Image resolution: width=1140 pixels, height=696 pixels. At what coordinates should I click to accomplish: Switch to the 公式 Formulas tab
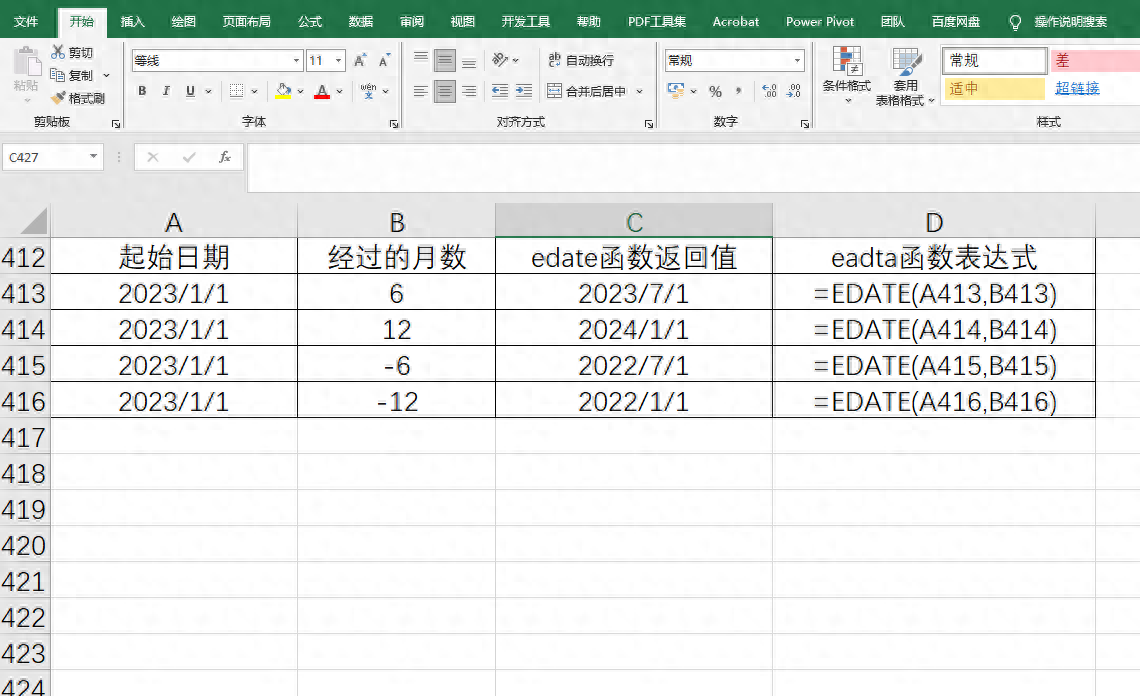(310, 21)
